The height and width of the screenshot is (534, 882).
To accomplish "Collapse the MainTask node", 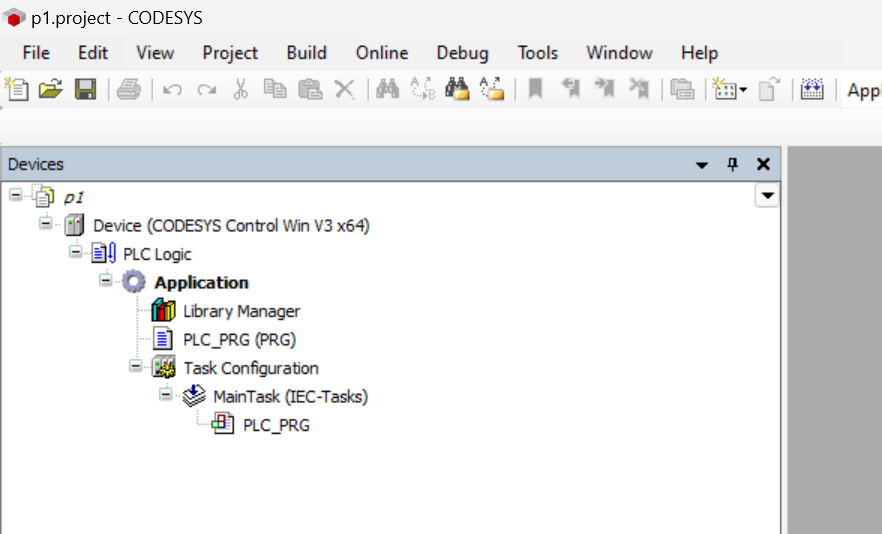I will (x=165, y=394).
